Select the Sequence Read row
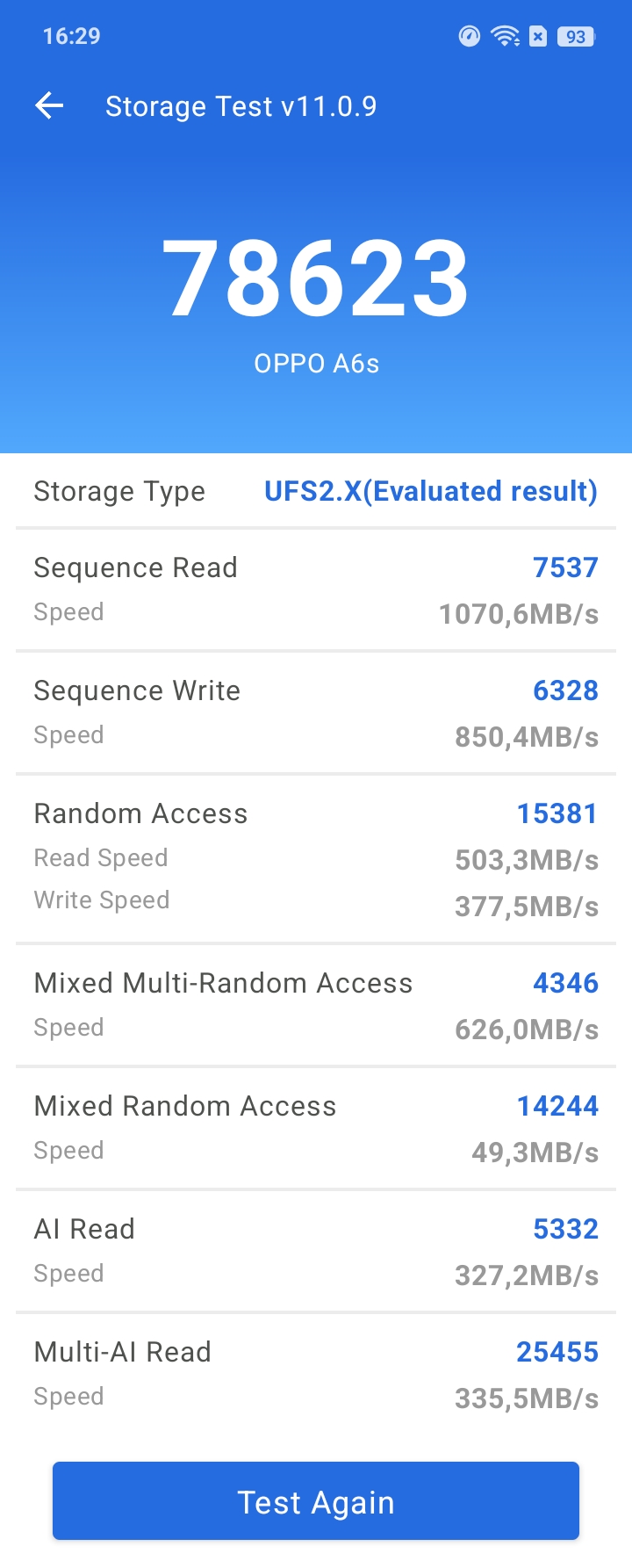Viewport: 632px width, 1568px height. pyautogui.click(x=316, y=589)
